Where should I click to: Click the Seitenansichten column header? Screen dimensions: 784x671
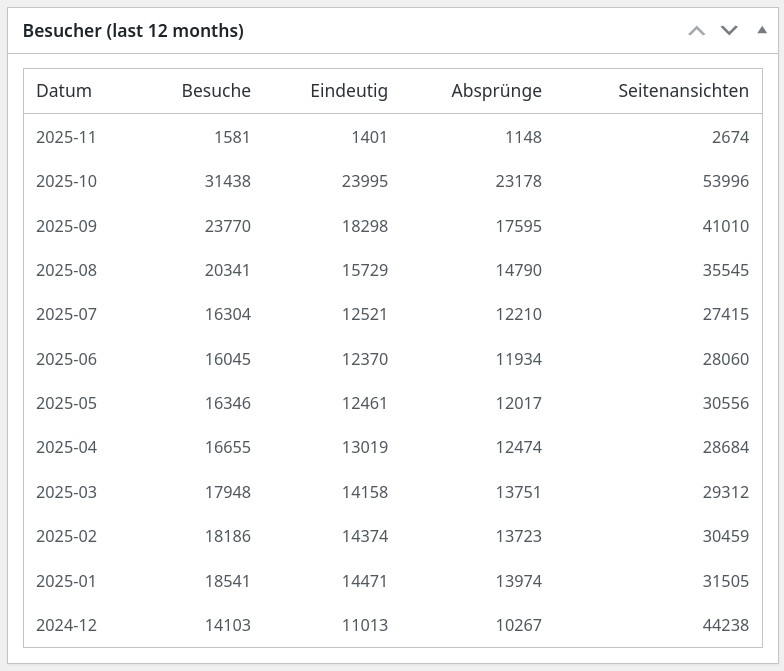pyautogui.click(x=683, y=91)
